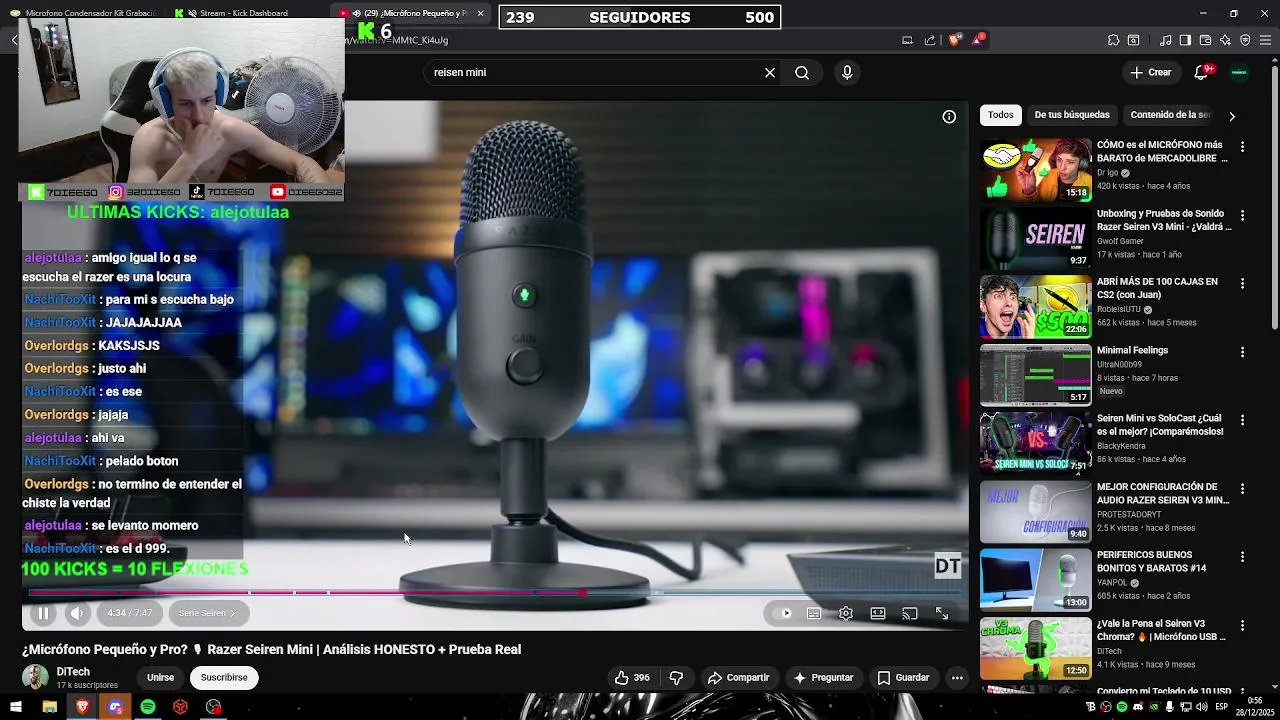The height and width of the screenshot is (720, 1280).
Task: Open options for 'Unboxing y Pruebas de Sonido' video
Action: (1242, 215)
